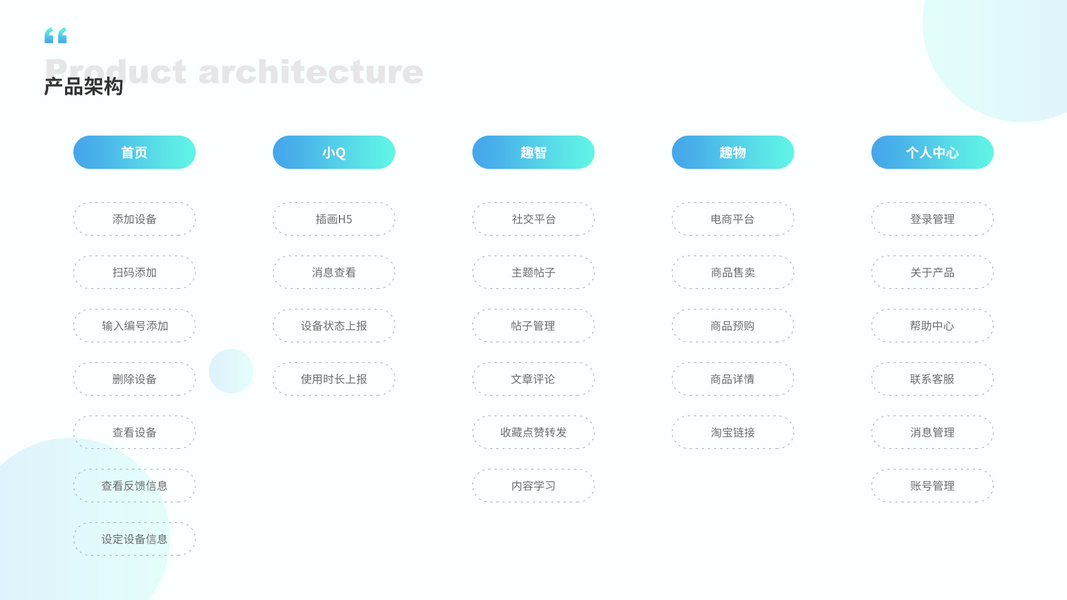Viewport: 1067px width, 600px height.
Task: Open the 趣物 category header
Action: coord(733,152)
